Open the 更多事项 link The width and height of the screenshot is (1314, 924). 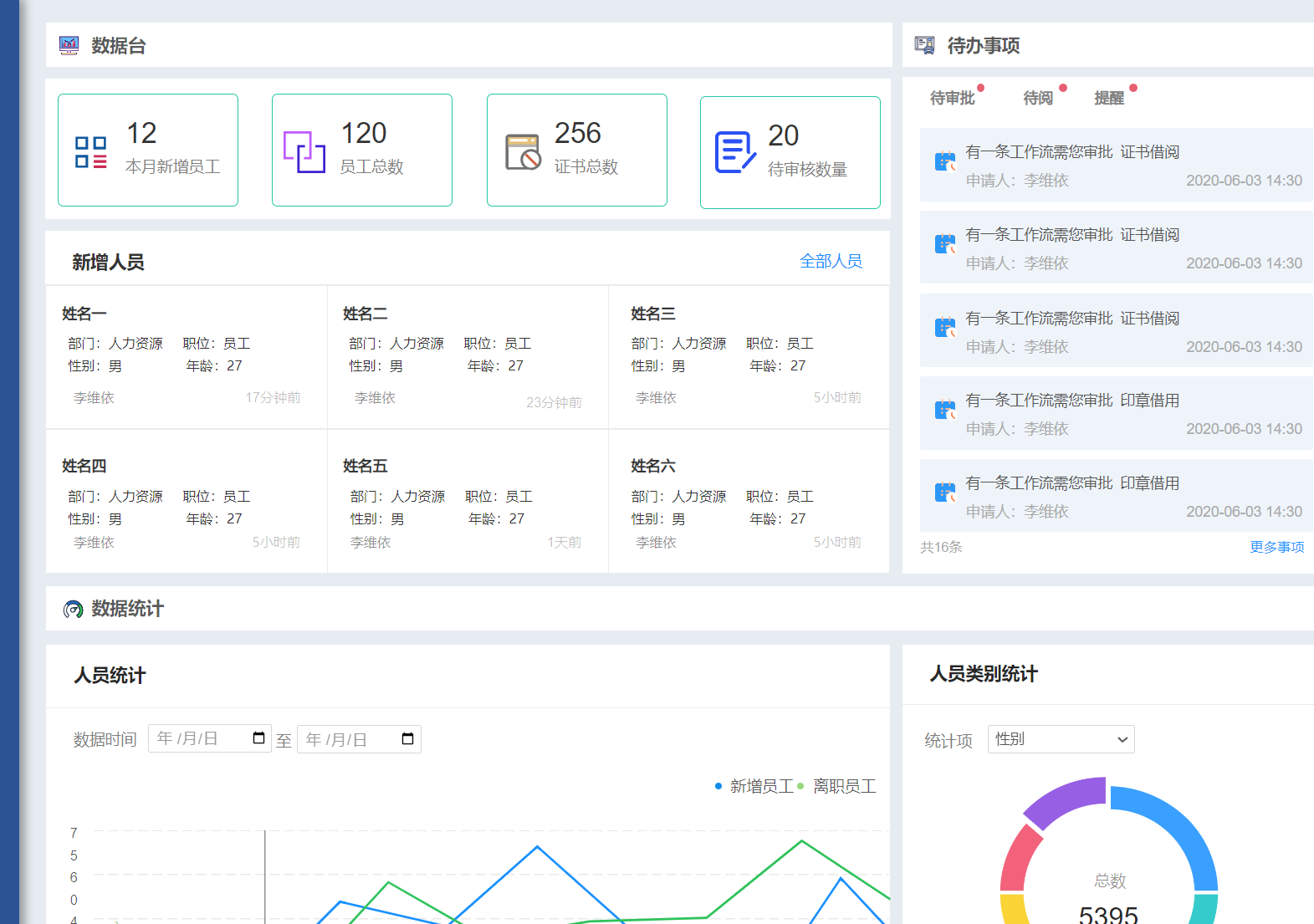coord(1277,547)
